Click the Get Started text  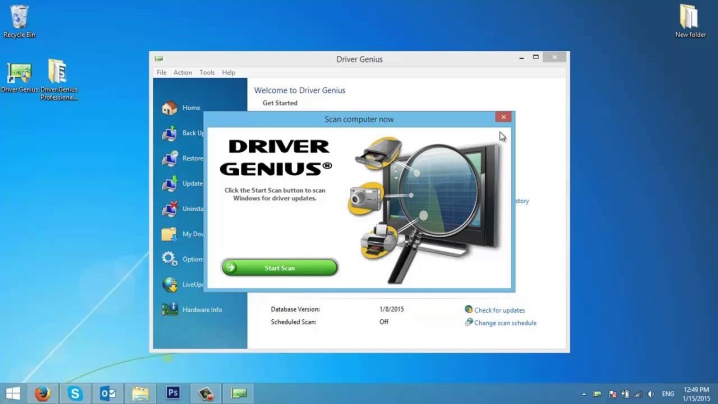(x=280, y=103)
